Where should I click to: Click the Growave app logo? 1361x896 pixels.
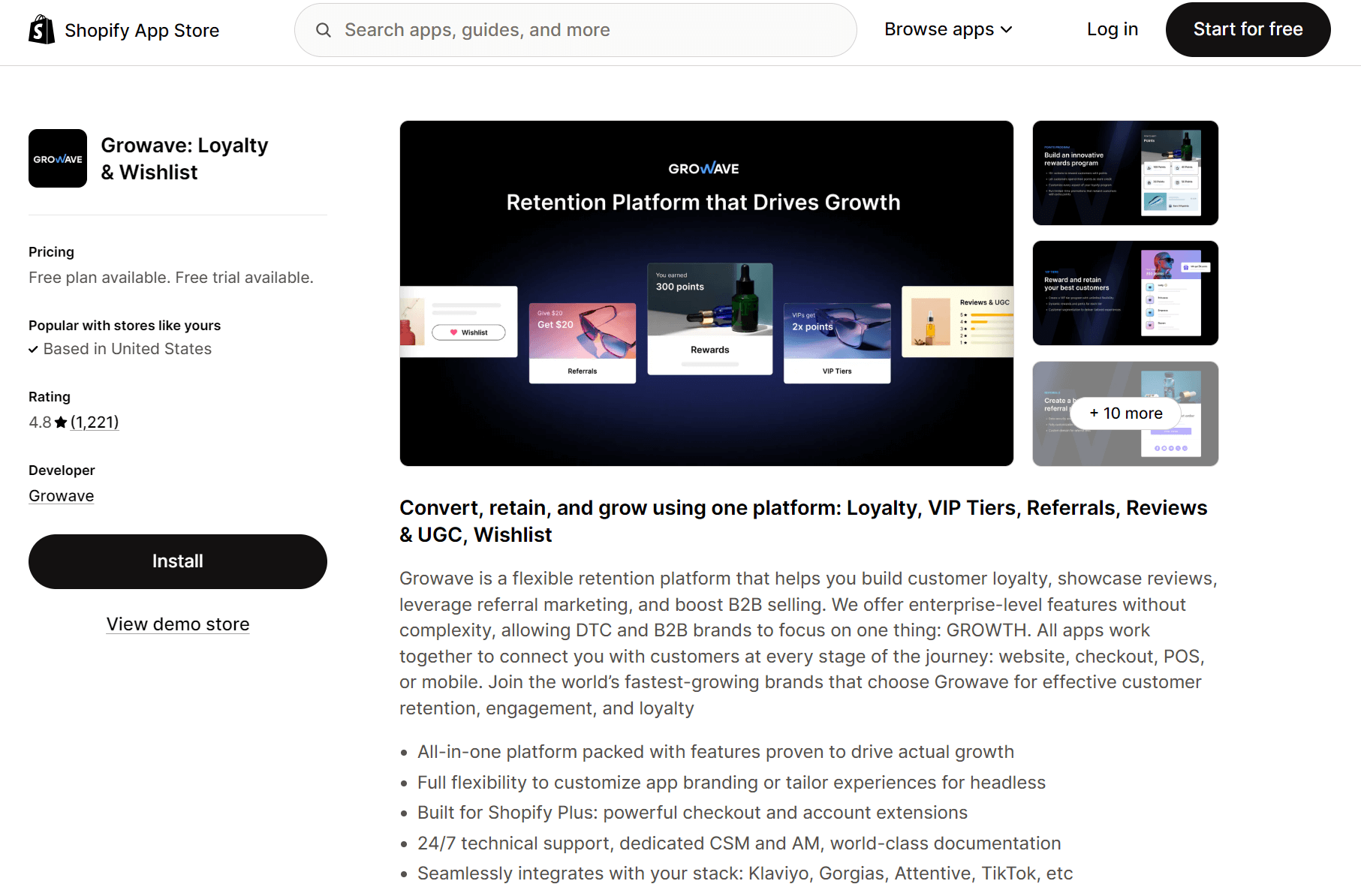pos(58,158)
